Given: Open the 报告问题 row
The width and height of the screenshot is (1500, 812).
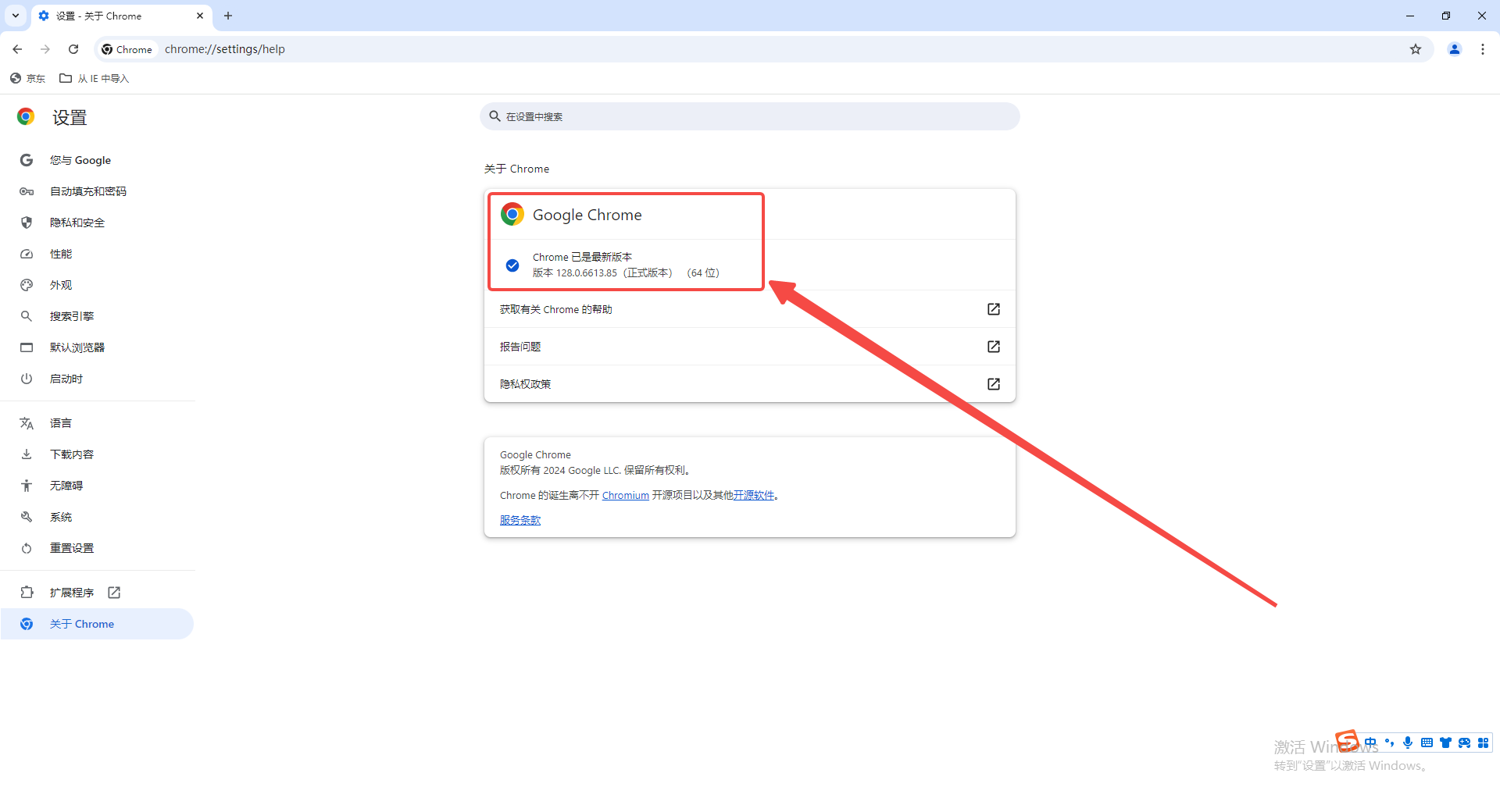Looking at the screenshot, I should click(x=750, y=347).
